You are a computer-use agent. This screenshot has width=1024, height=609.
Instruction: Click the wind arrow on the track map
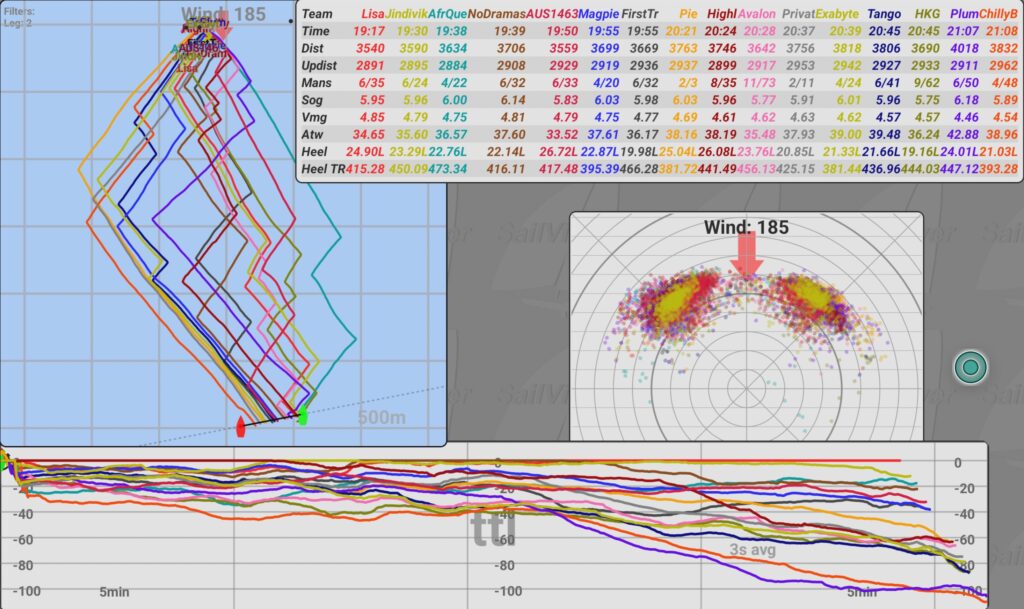coord(221,27)
